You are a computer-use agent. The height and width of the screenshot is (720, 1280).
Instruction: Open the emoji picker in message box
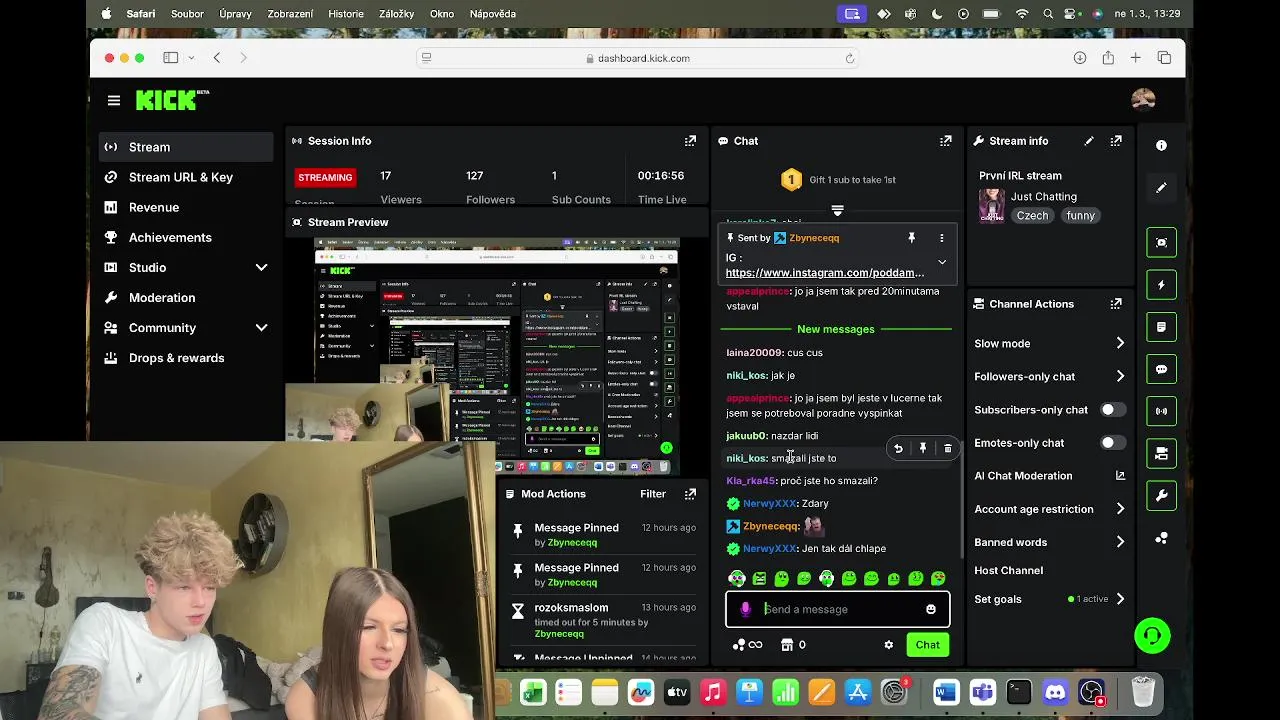(x=931, y=609)
